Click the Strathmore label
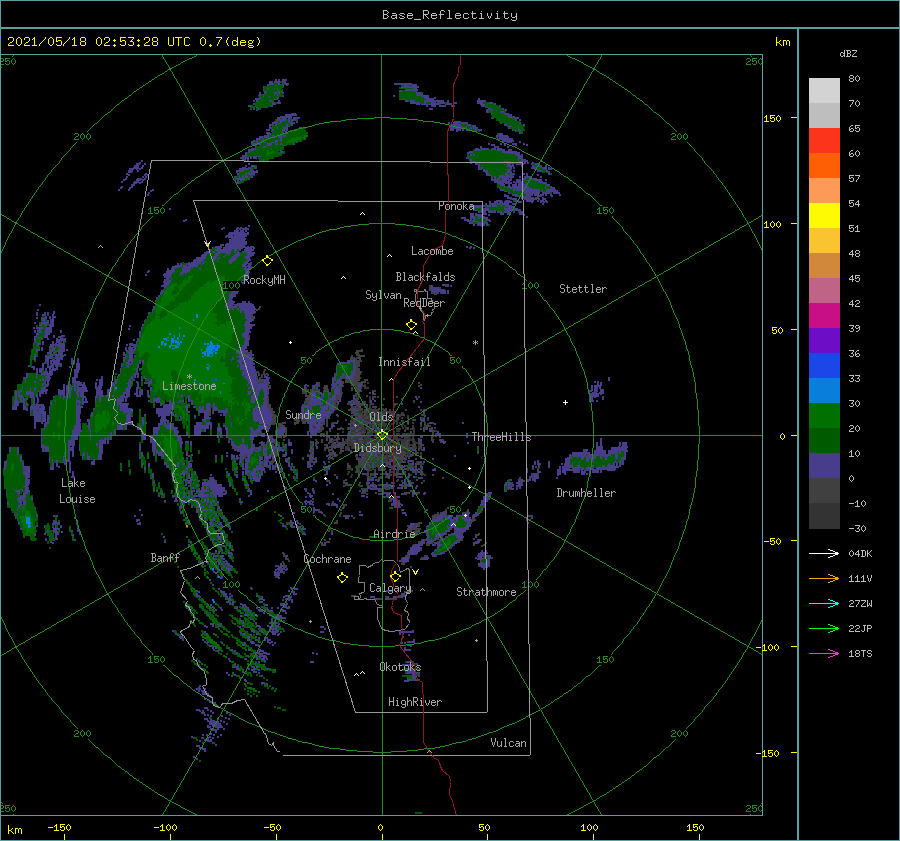This screenshot has height=841, width=900. [486, 592]
